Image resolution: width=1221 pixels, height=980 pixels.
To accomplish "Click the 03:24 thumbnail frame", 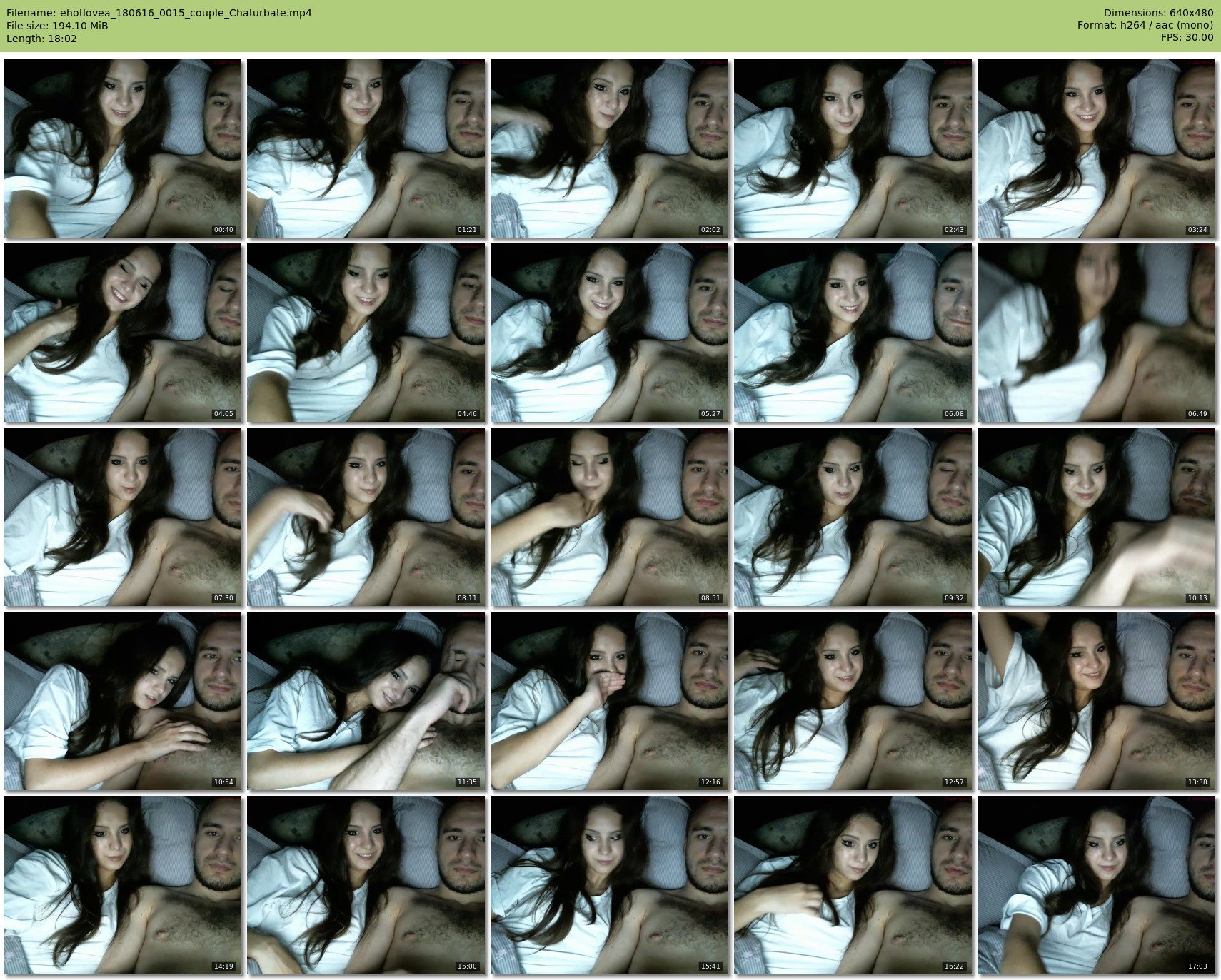I will tap(1096, 148).
